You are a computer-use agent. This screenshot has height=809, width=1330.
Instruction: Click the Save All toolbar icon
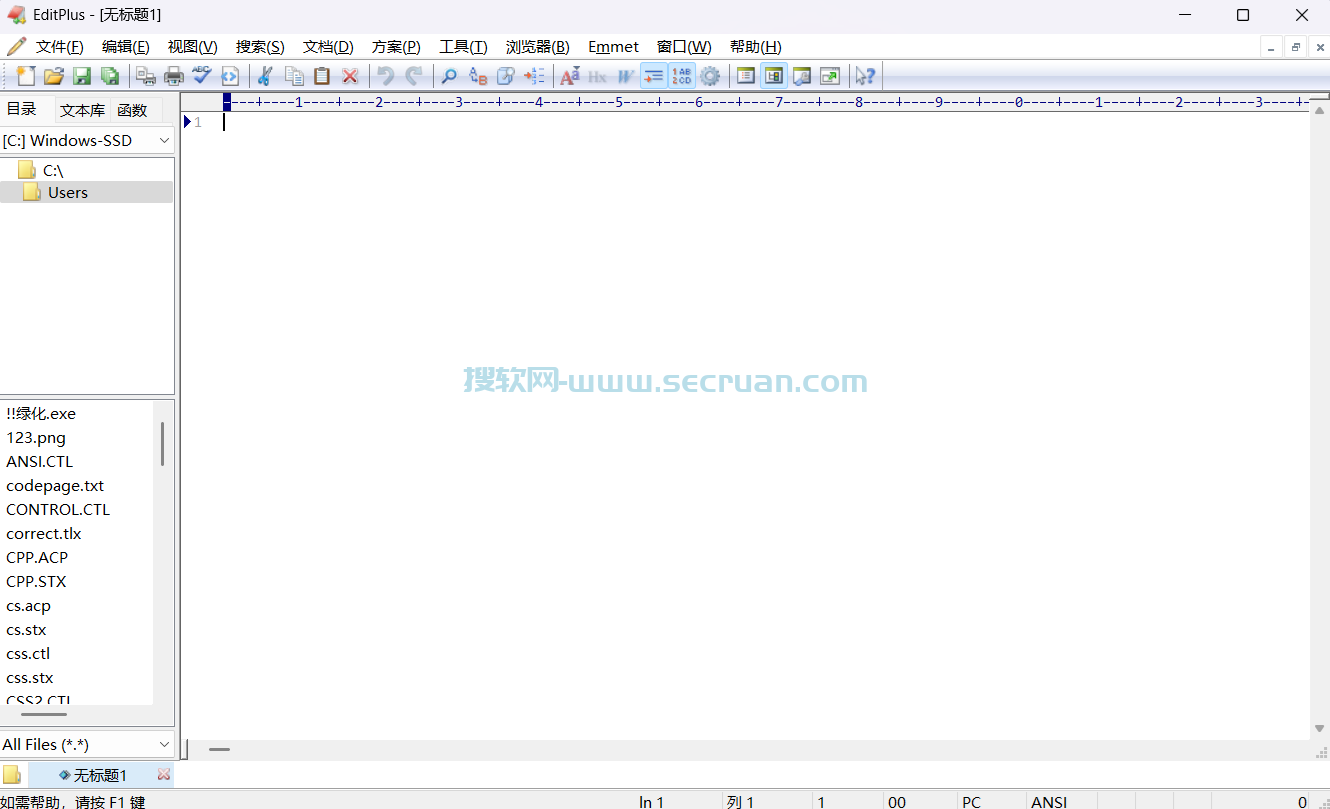click(x=110, y=76)
